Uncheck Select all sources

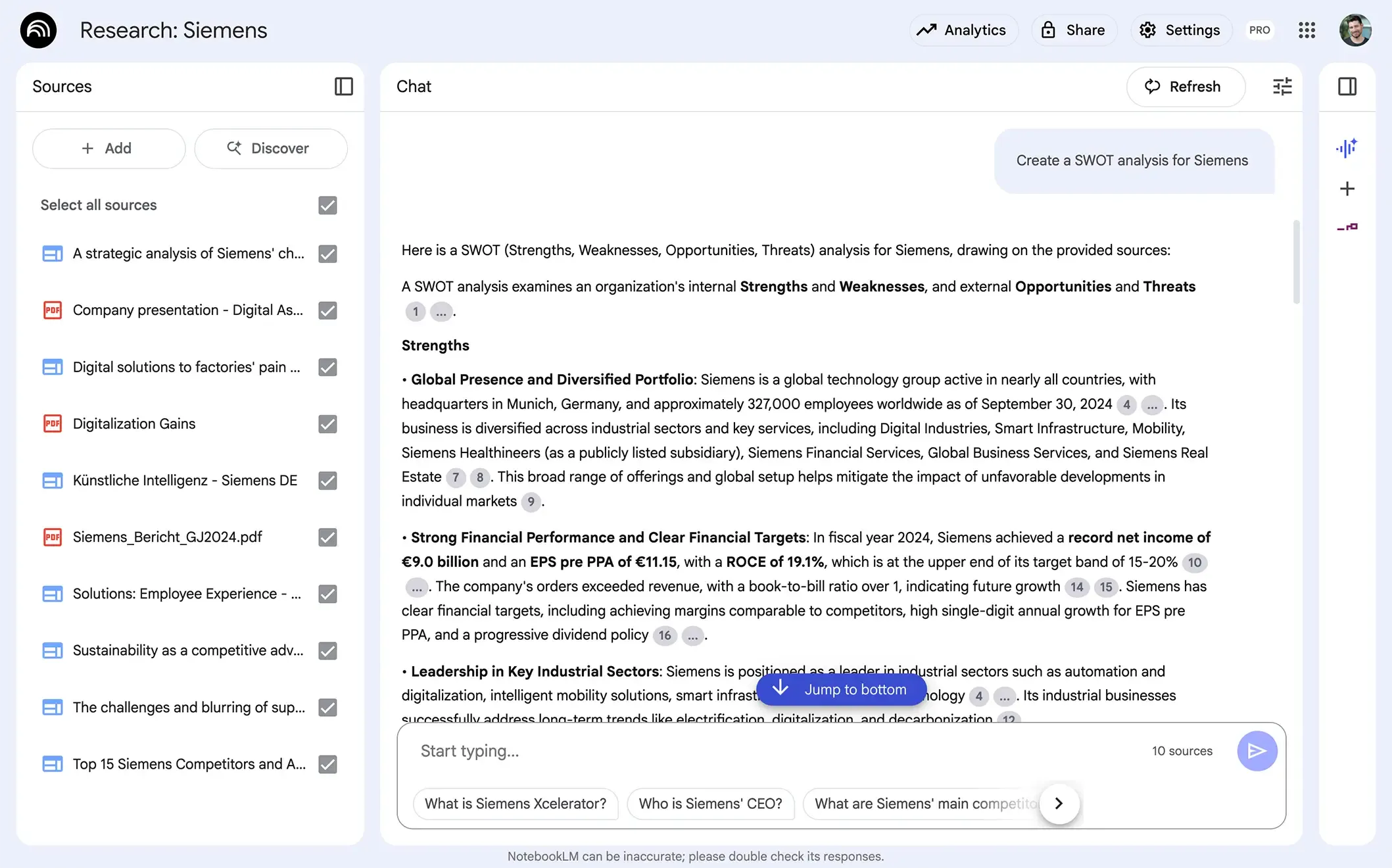pos(327,205)
